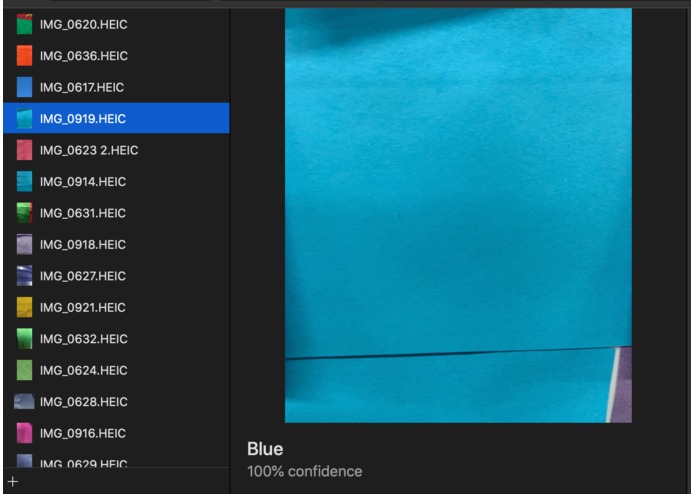This screenshot has width=695, height=494.
Task: Select IMG_0916.HEIC file row
Action: point(117,433)
